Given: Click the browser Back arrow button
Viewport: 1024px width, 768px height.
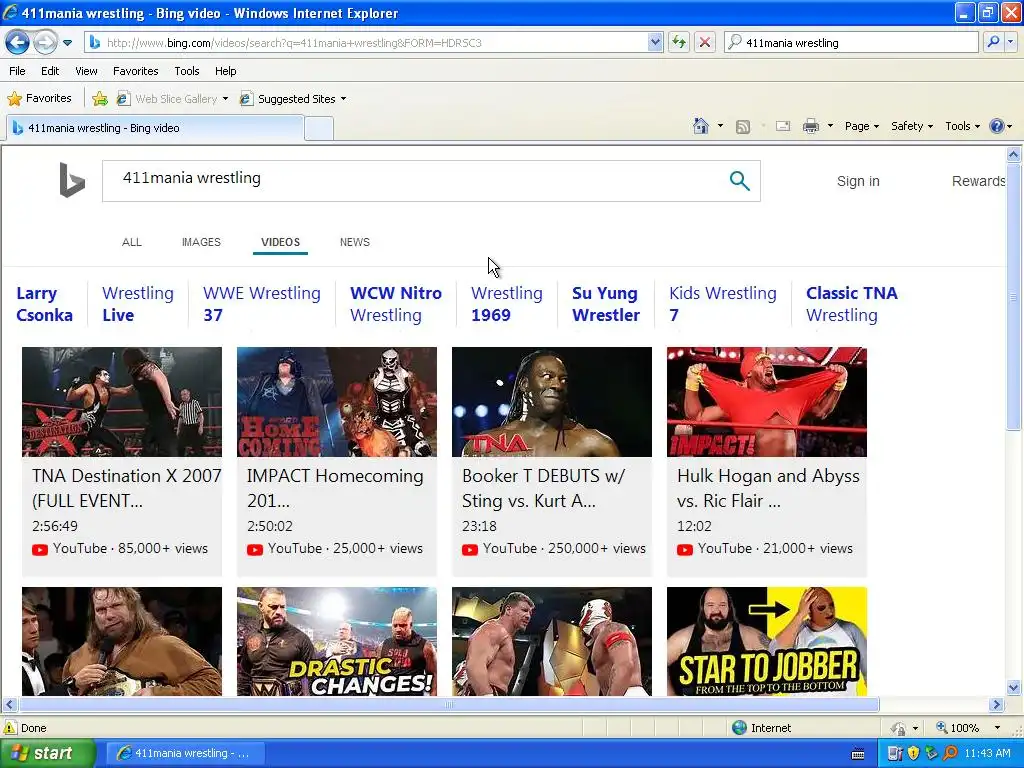Looking at the screenshot, I should click(x=18, y=43).
